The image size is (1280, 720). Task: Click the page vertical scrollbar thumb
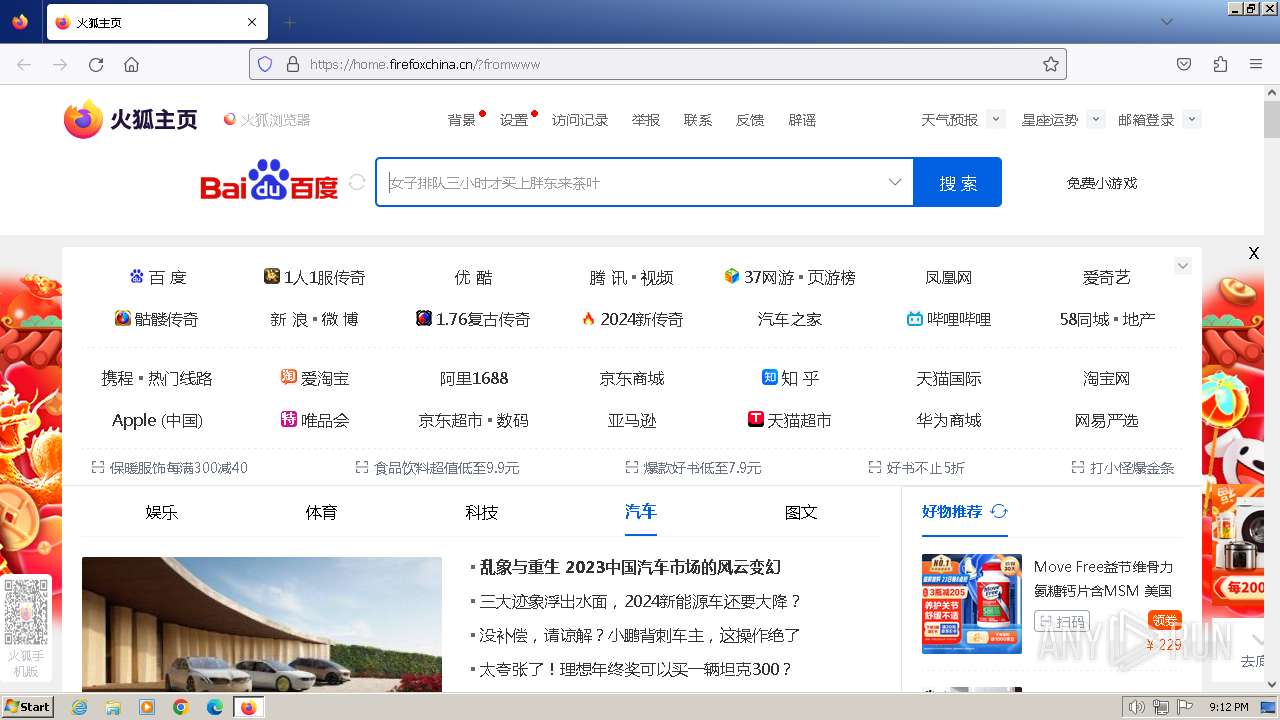(1271, 120)
